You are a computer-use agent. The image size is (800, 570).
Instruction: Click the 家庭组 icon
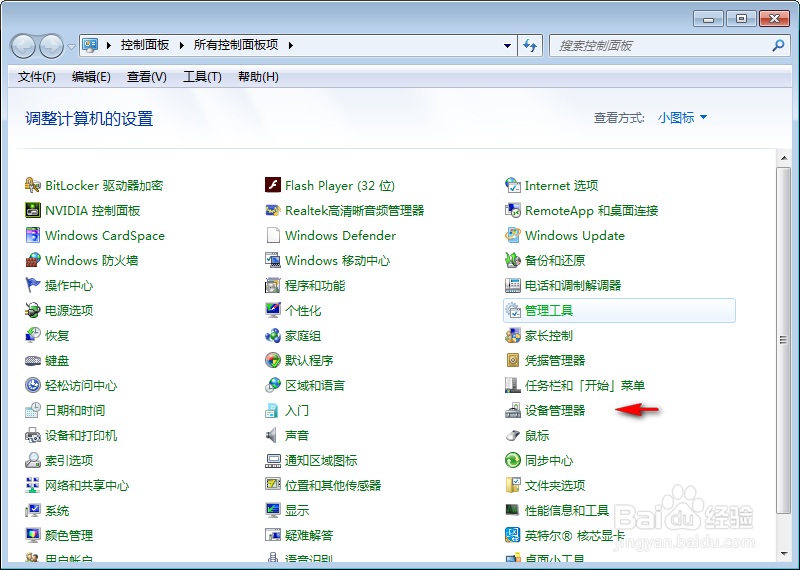click(273, 335)
